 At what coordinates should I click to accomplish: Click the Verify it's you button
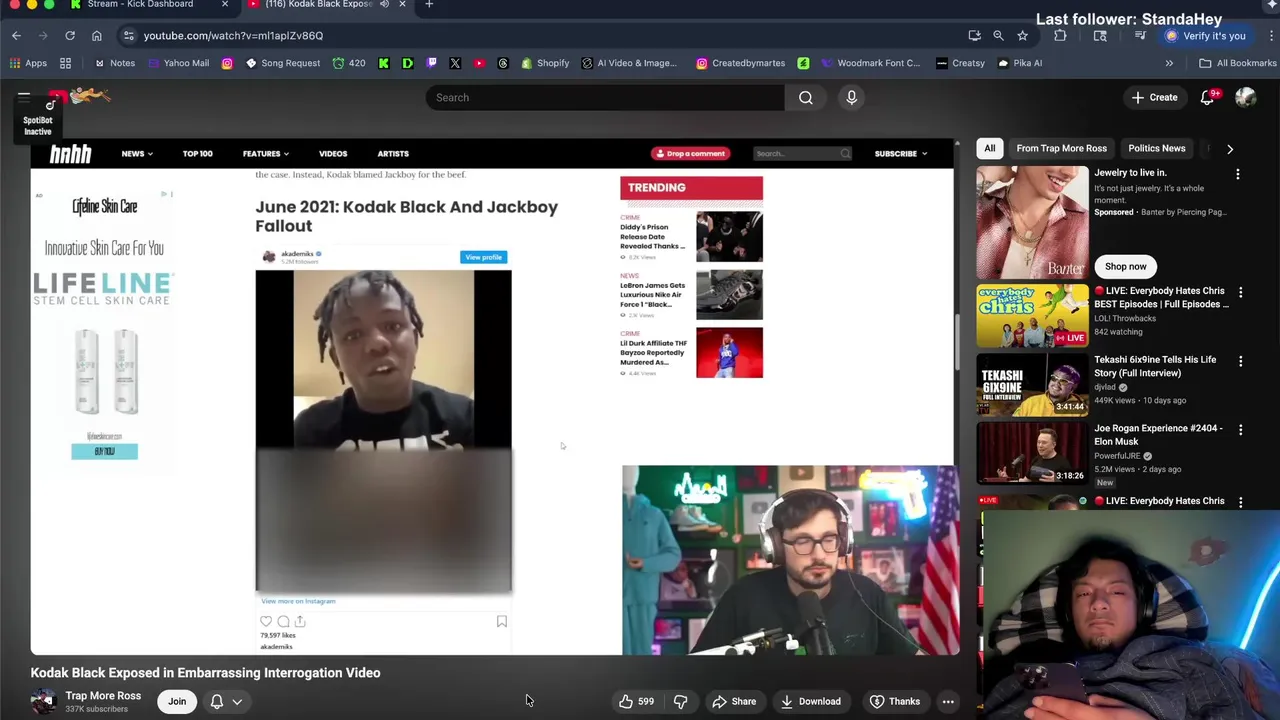(1205, 36)
